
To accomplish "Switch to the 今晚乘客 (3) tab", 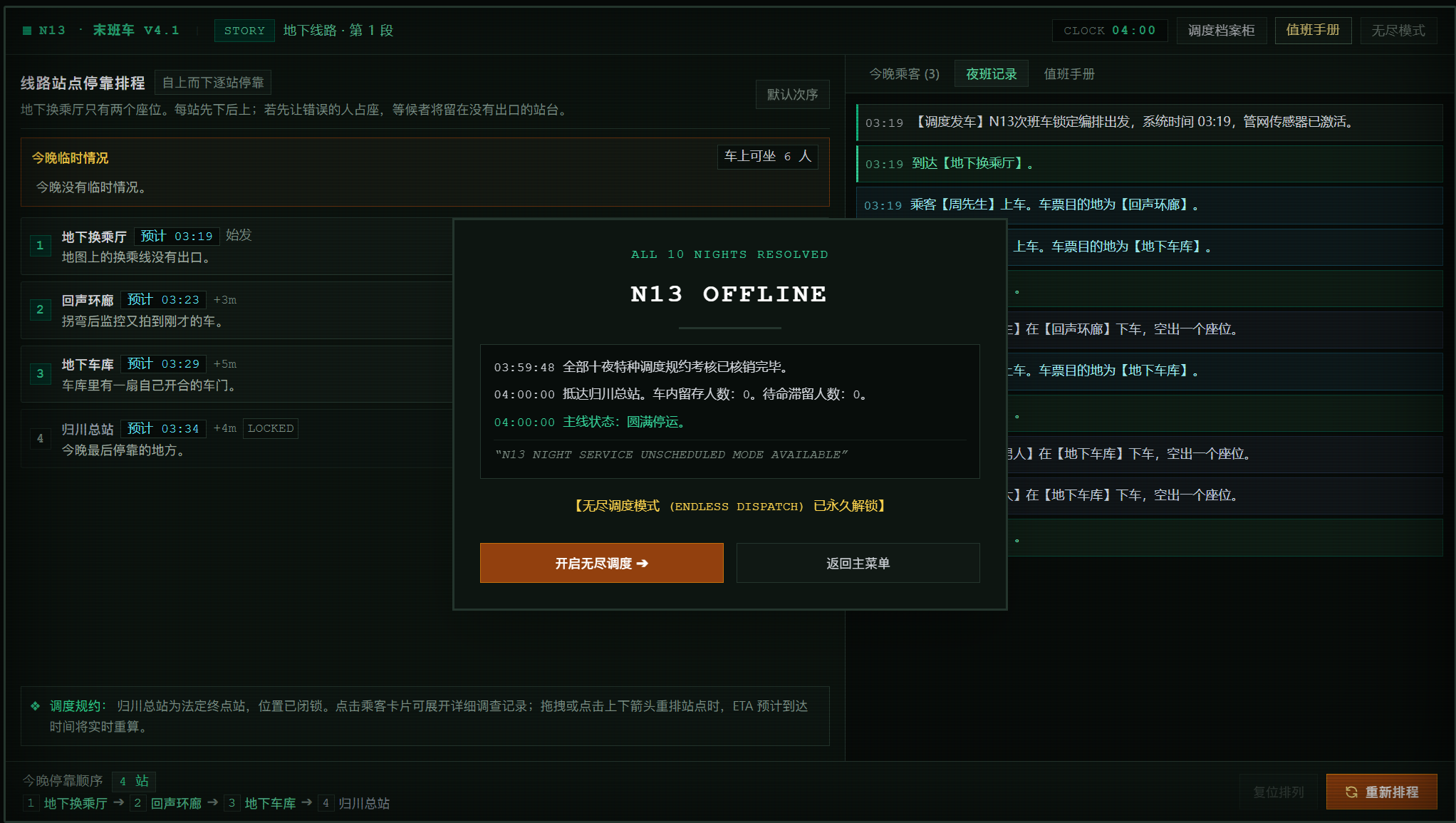I will click(904, 74).
